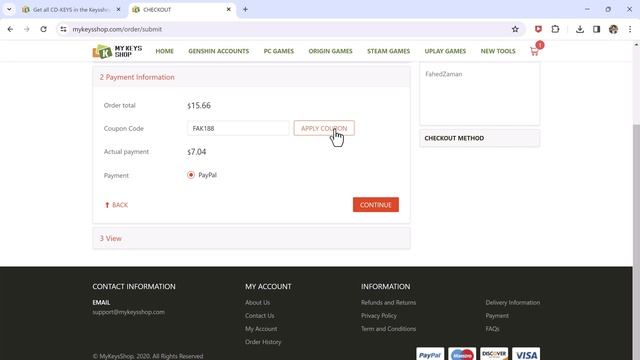The width and height of the screenshot is (640, 360).
Task: Toggle the browser side panel icon
Action: (x=596, y=29)
